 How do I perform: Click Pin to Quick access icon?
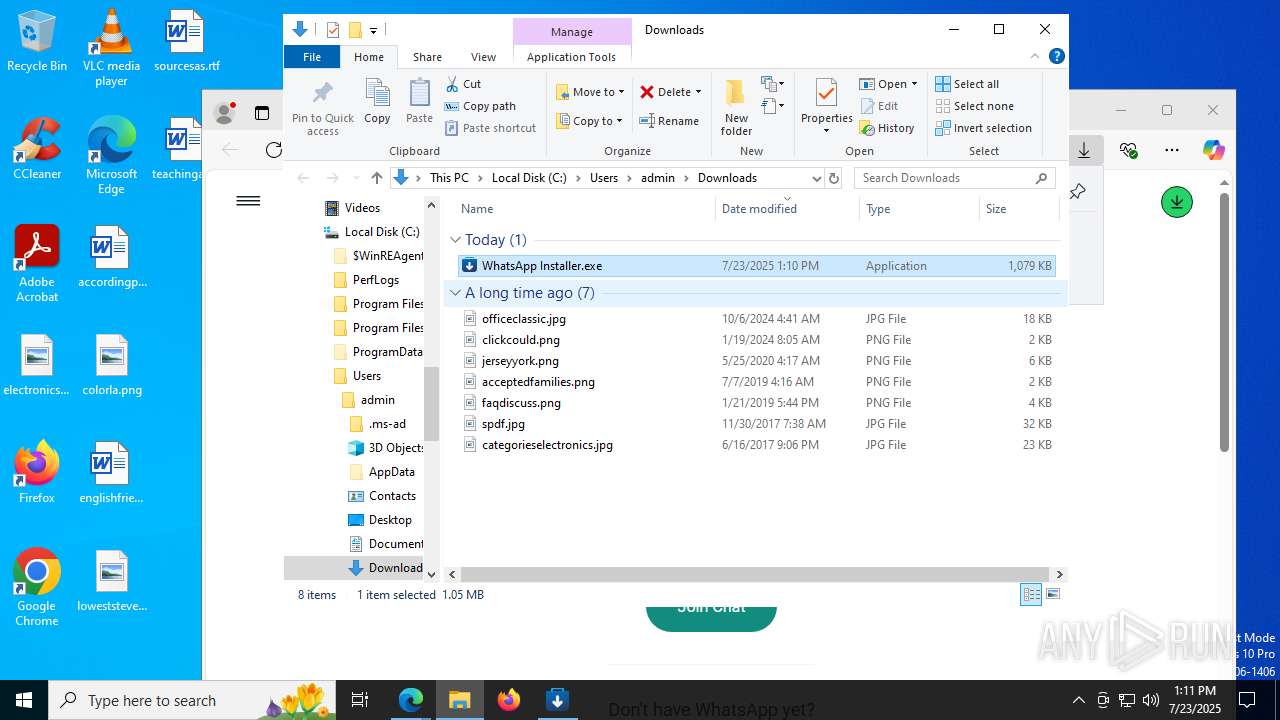tap(322, 108)
